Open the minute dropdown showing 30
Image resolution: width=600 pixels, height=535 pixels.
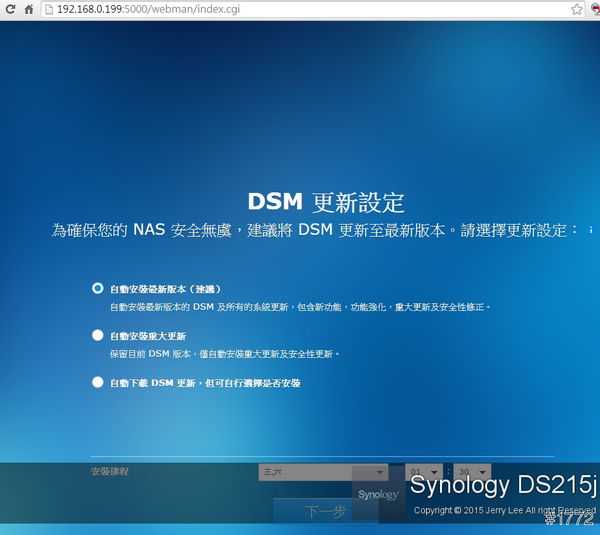[473, 472]
